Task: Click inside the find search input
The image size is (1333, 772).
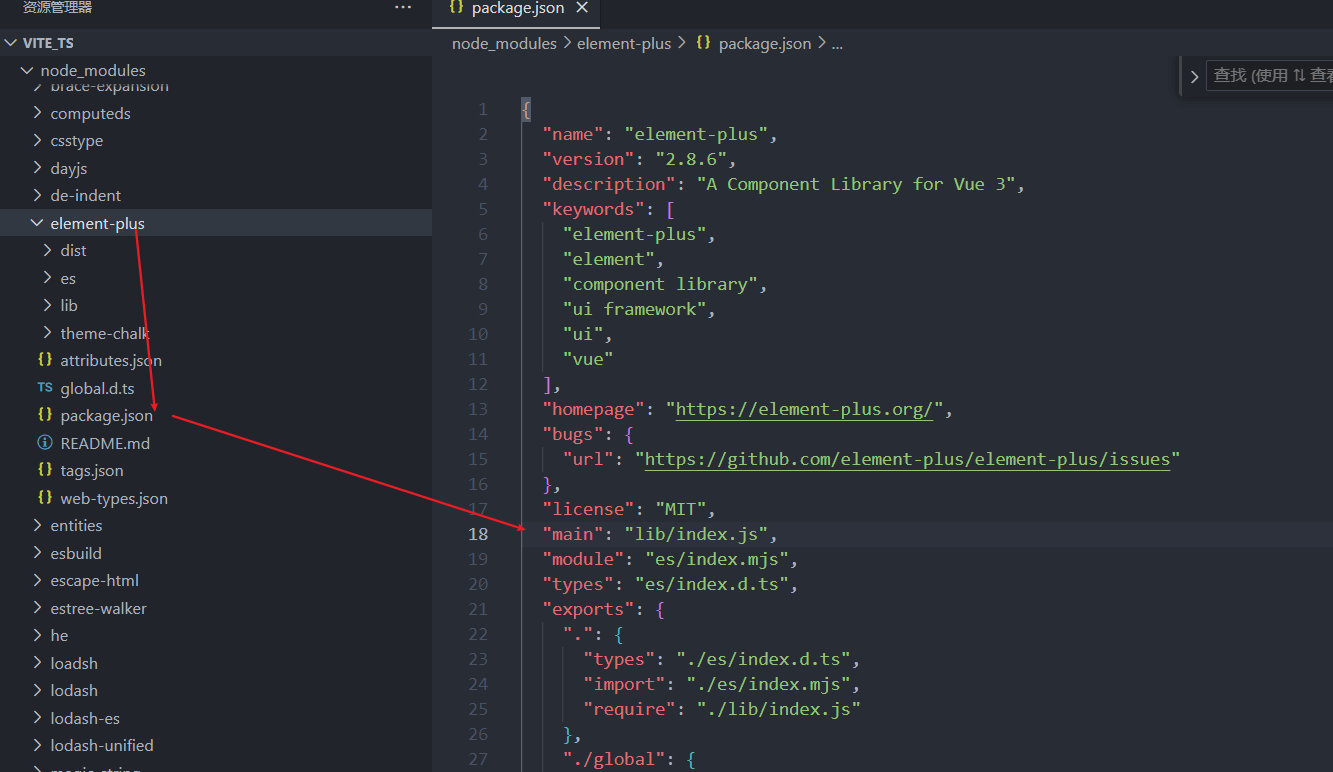Action: (1270, 75)
